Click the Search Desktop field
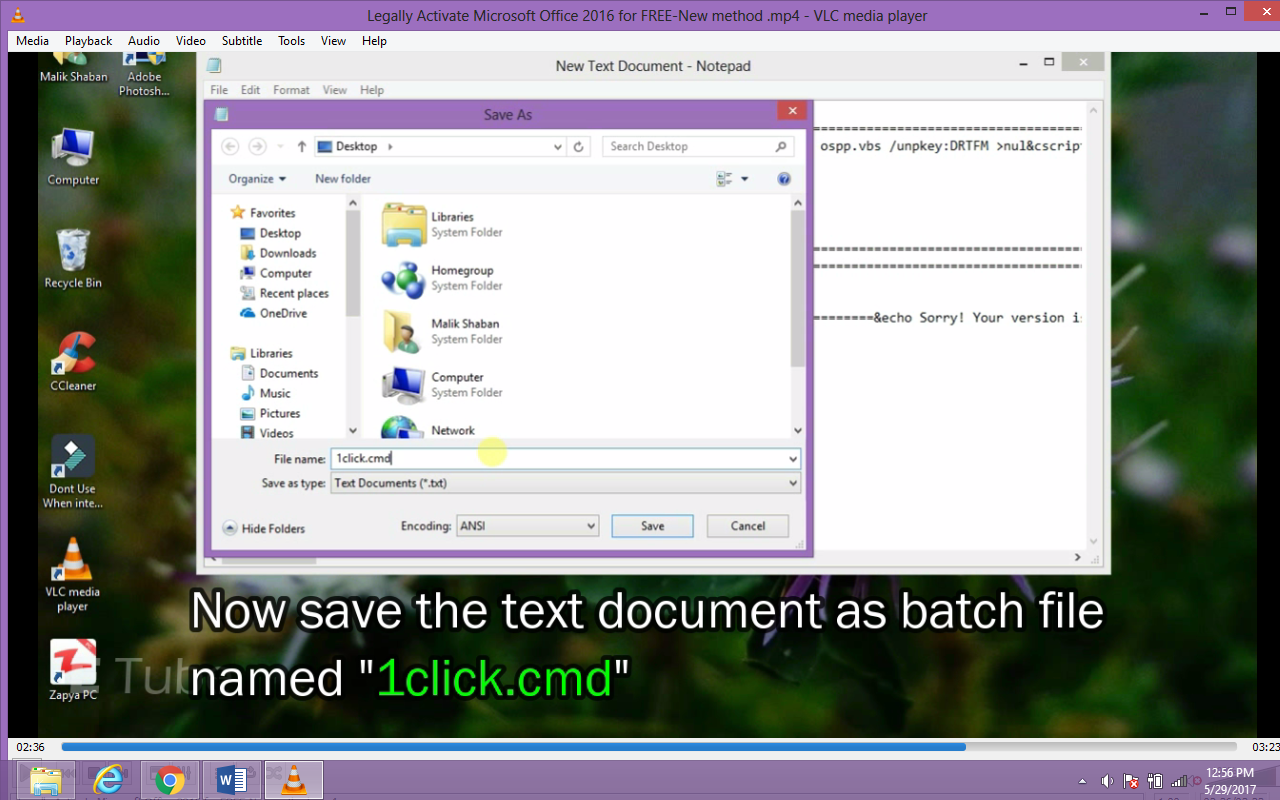Screen dimensions: 1280x800 pyautogui.click(x=698, y=147)
